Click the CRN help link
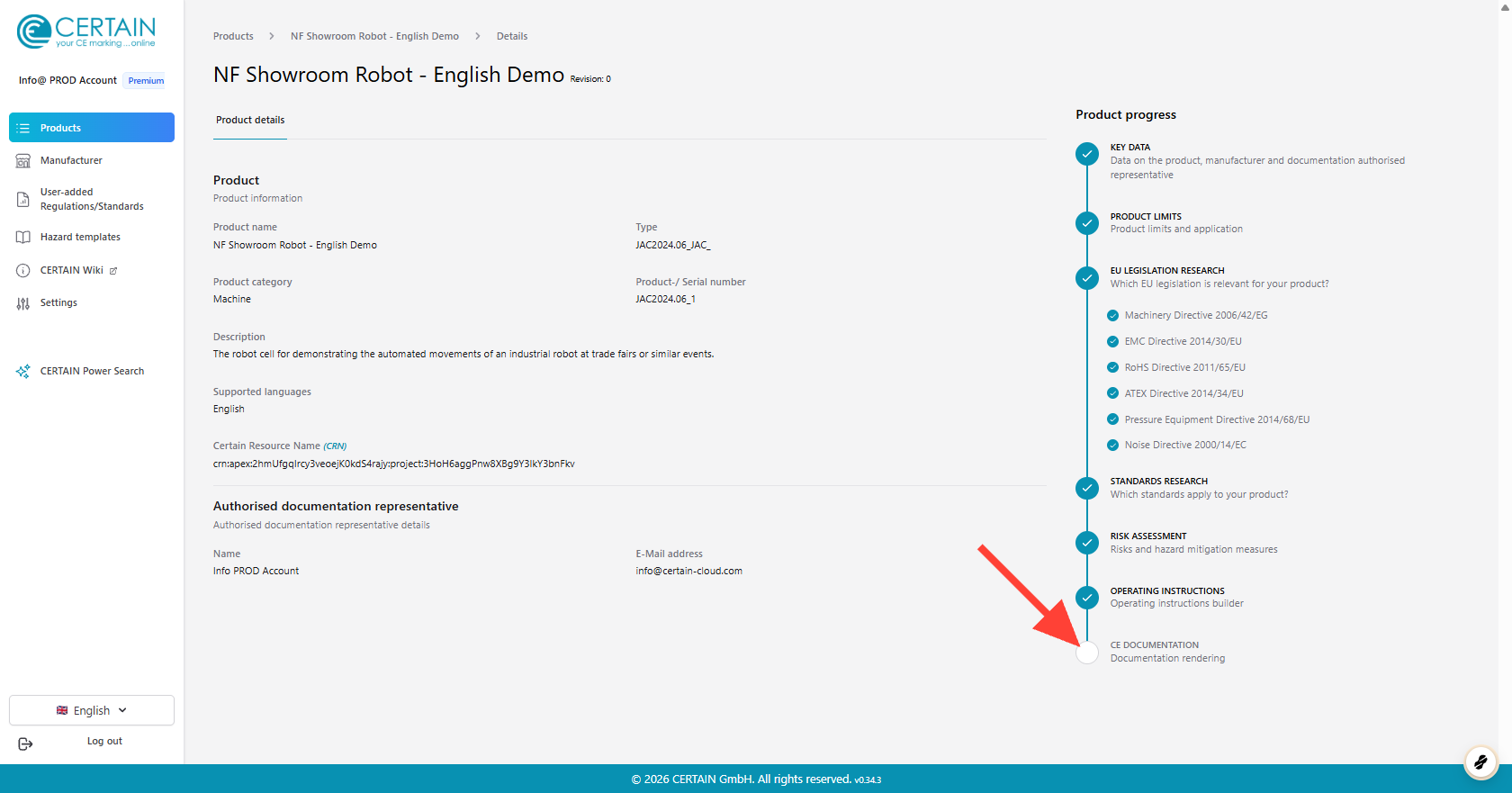Image resolution: width=1512 pixels, height=793 pixels. click(335, 446)
